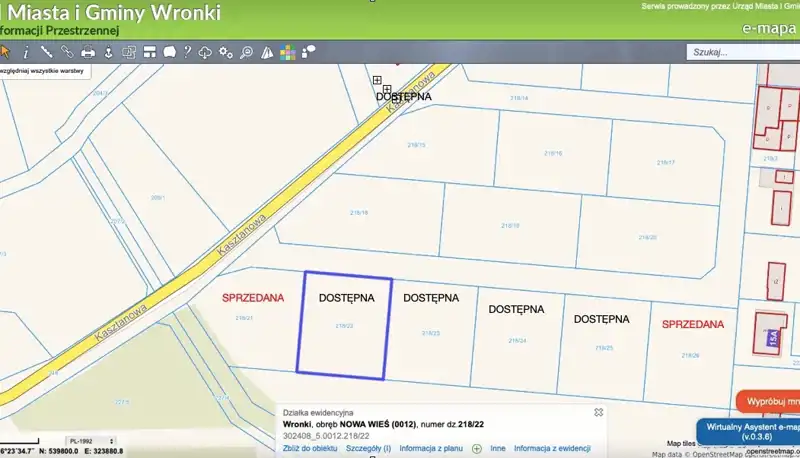This screenshot has width=800, height=458.
Task: Choose the line measurement tool
Action: tap(46, 52)
